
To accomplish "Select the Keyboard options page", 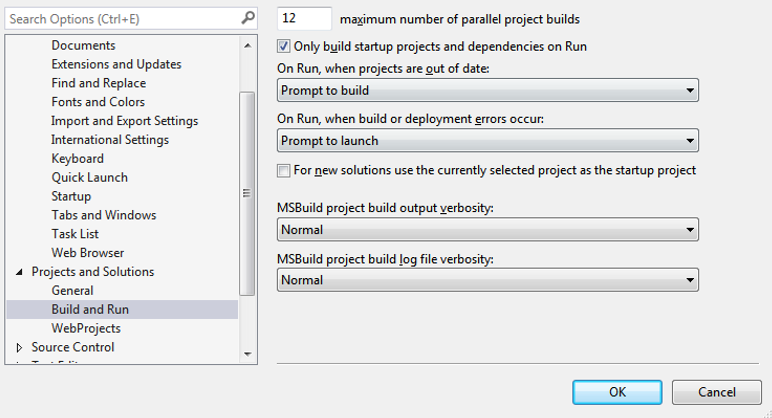I will (79, 158).
